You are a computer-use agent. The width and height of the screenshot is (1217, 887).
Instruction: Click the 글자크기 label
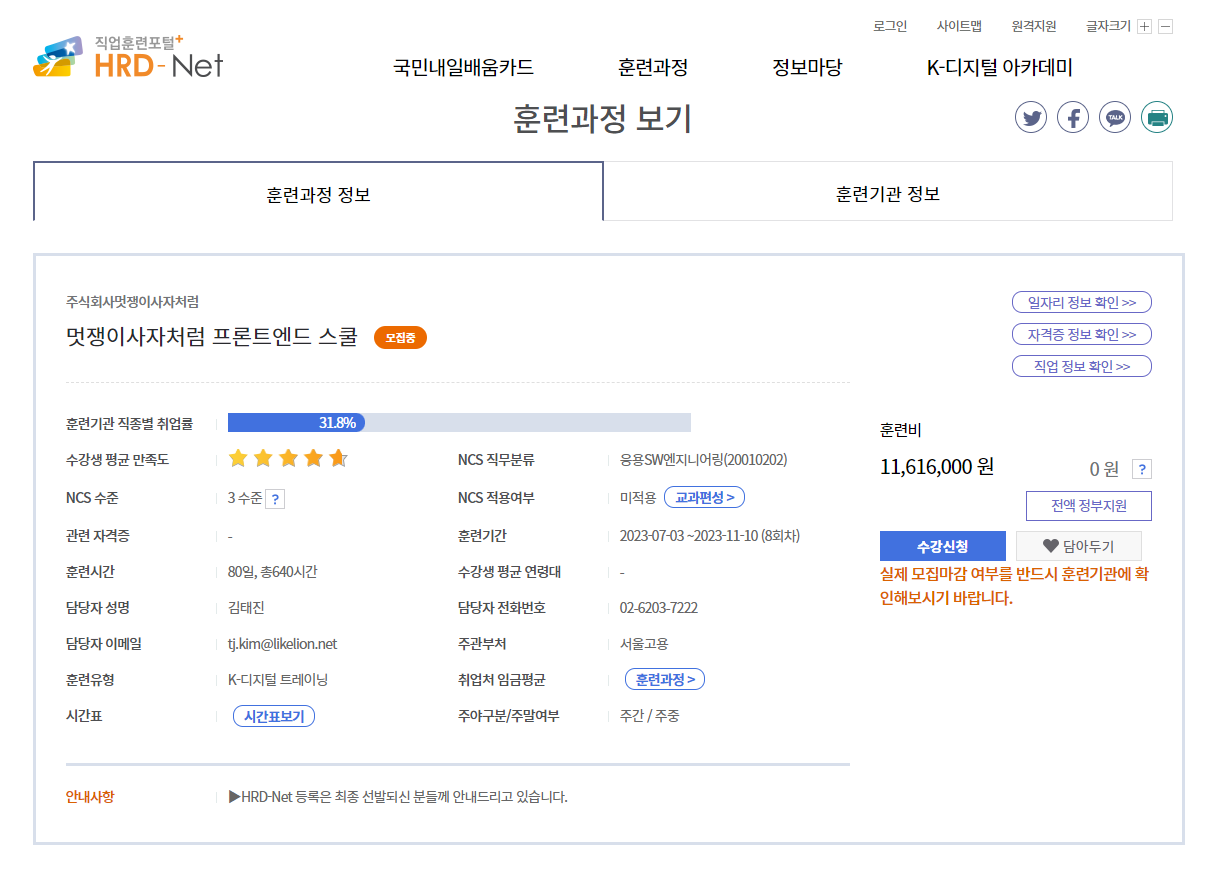pos(1108,26)
